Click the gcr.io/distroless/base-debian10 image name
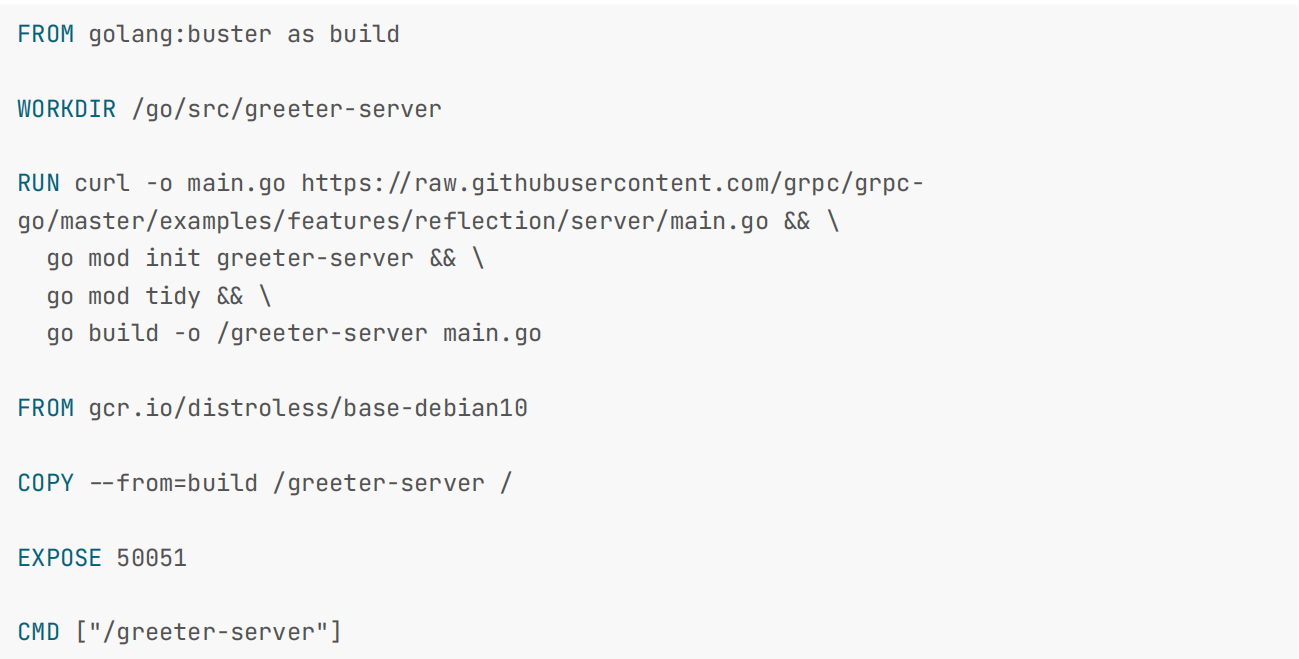Image resolution: width=1299 pixels, height=659 pixels. coord(308,408)
